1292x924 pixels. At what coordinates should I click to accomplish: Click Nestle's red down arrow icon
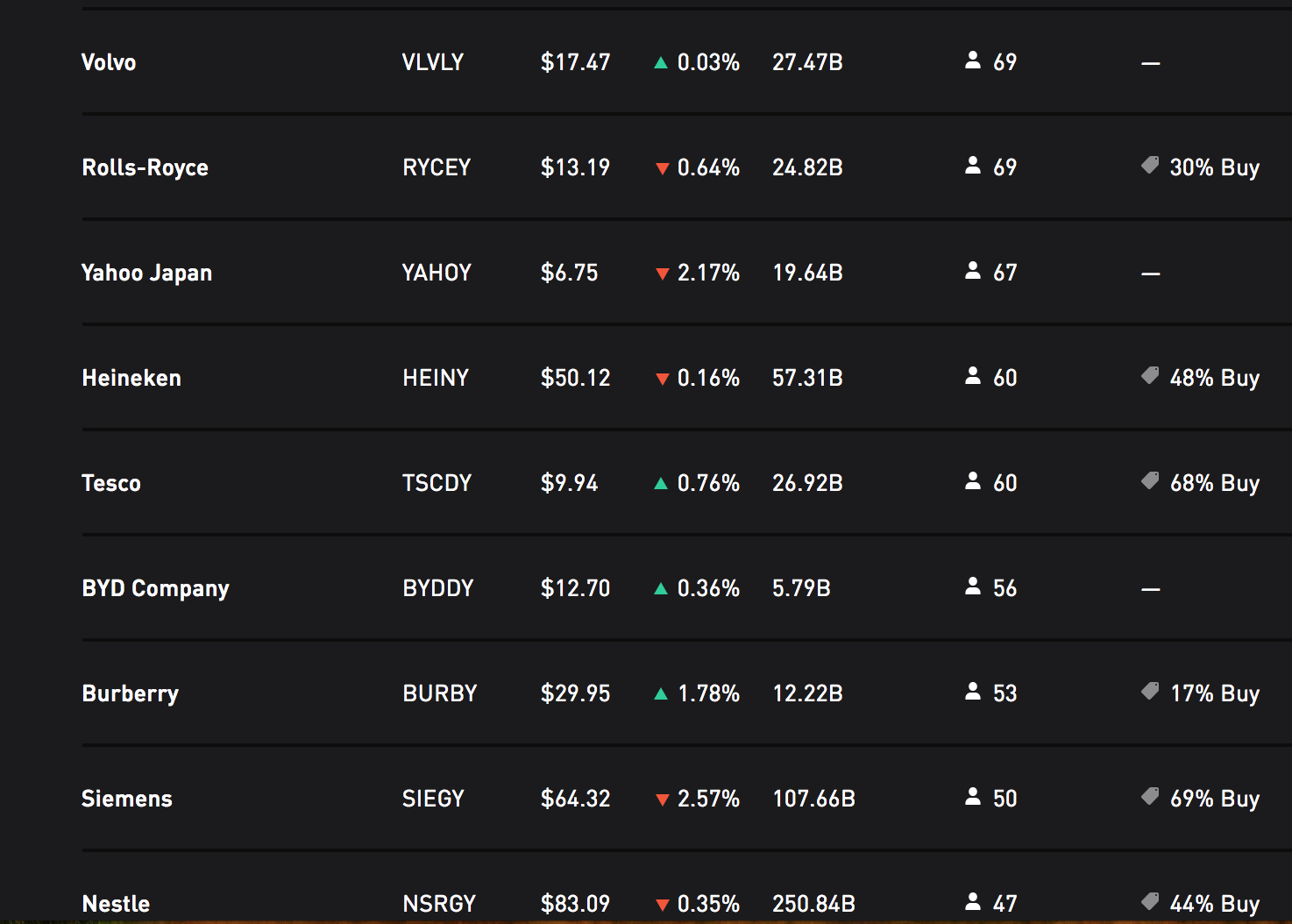click(663, 905)
